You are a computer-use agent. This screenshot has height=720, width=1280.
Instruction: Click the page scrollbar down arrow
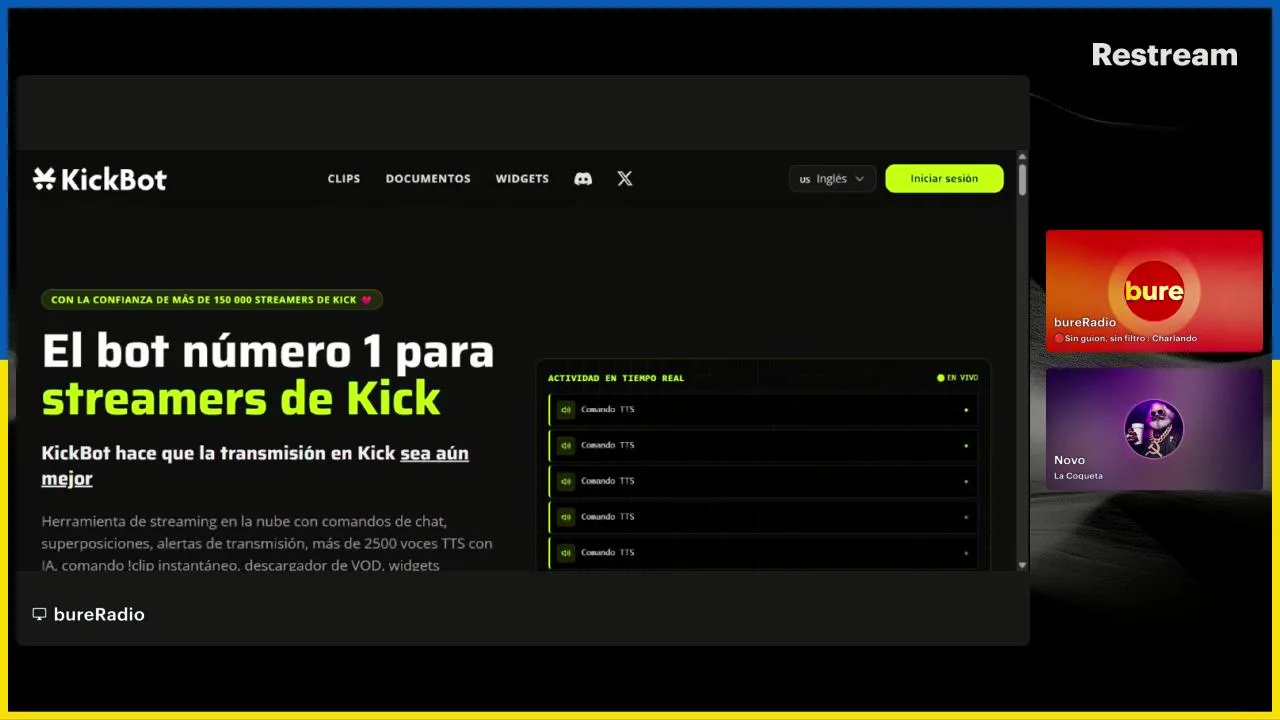1022,565
